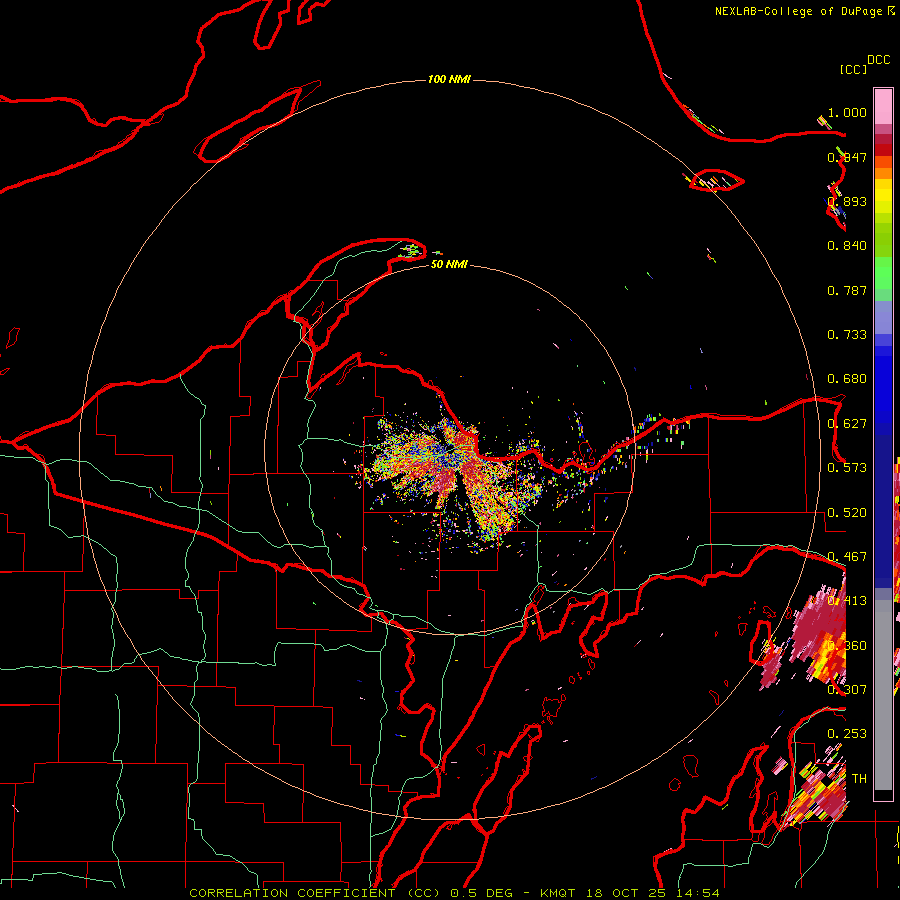Click the TH threshold legend label
This screenshot has width=900, height=900.
pos(859,779)
